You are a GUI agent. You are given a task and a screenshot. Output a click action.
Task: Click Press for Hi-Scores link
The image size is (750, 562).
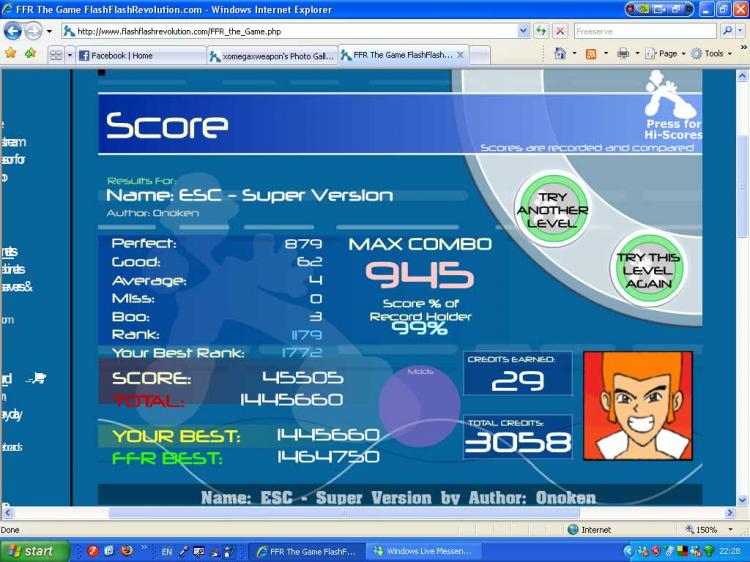pos(673,129)
